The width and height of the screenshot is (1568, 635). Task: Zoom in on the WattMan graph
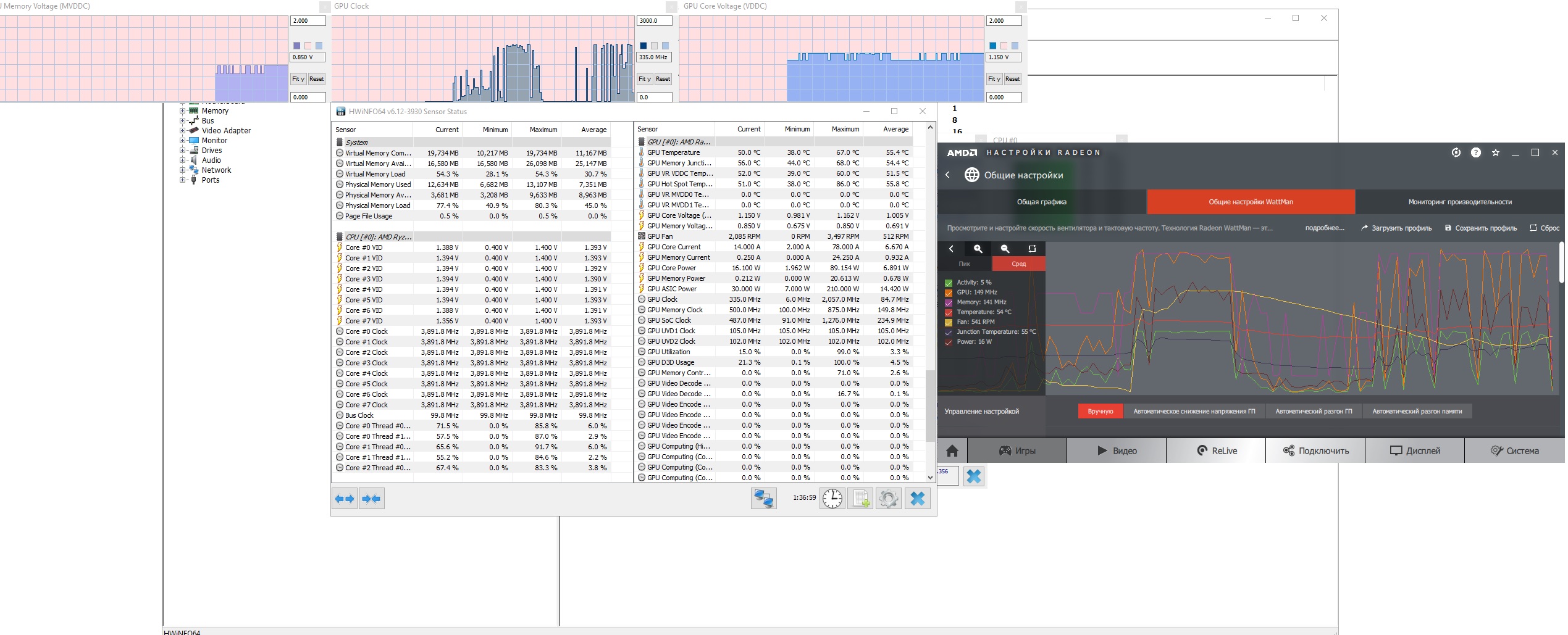(x=978, y=249)
